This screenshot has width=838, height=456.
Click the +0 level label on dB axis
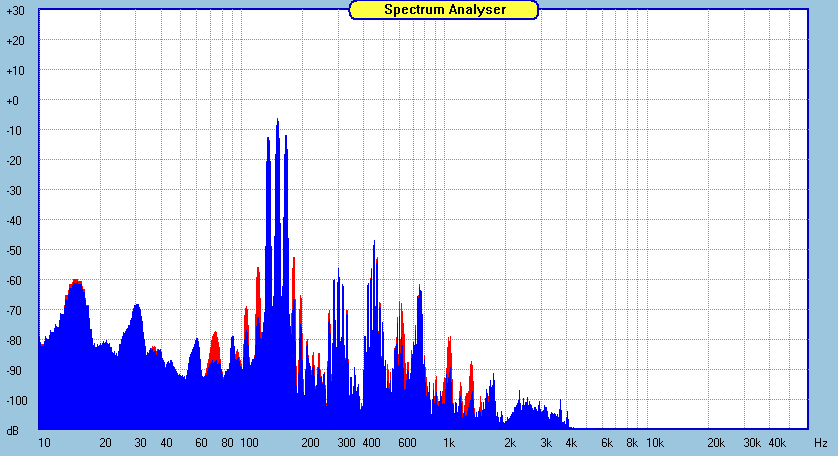pyautogui.click(x=14, y=101)
